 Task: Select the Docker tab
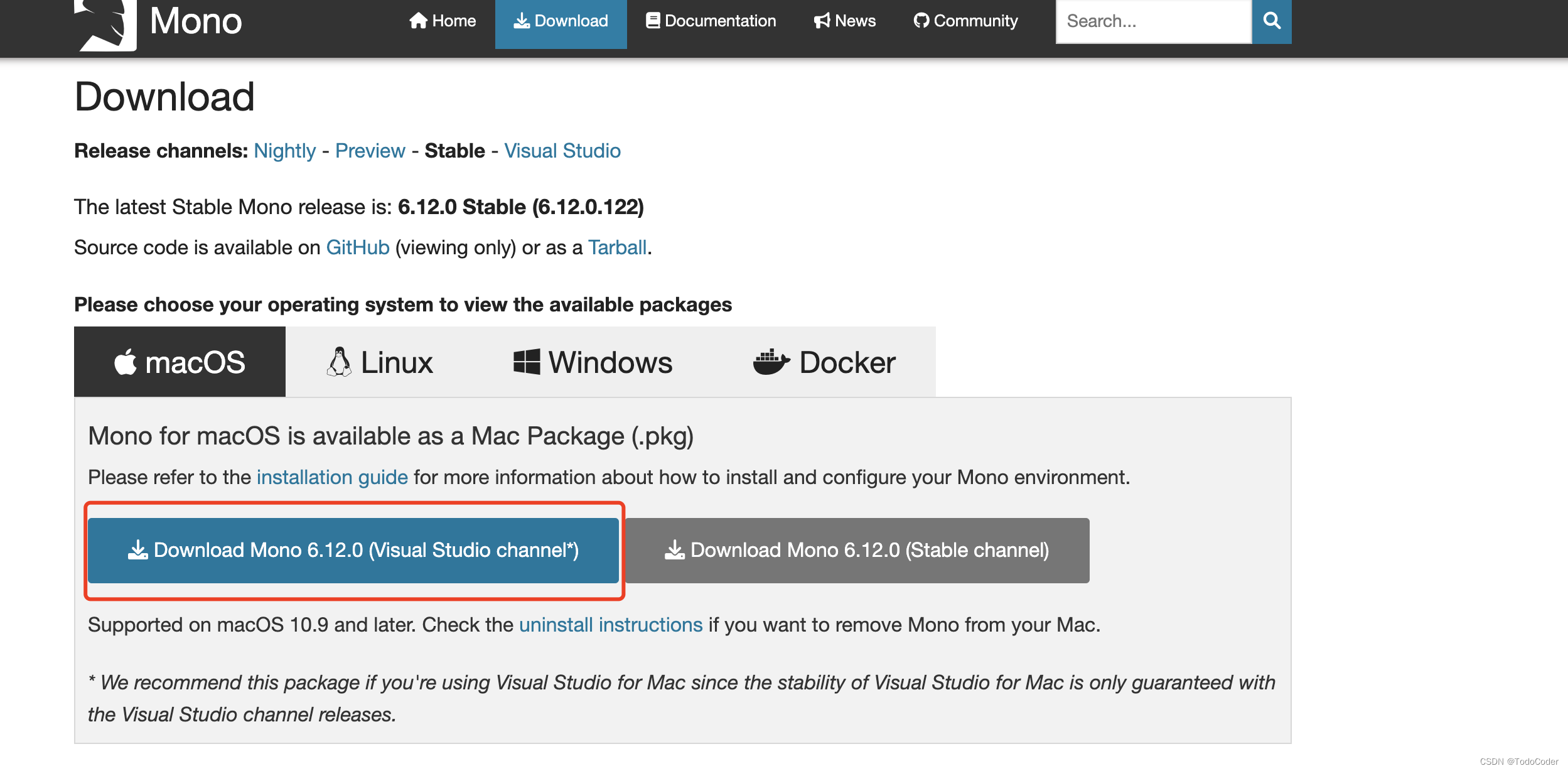(824, 362)
